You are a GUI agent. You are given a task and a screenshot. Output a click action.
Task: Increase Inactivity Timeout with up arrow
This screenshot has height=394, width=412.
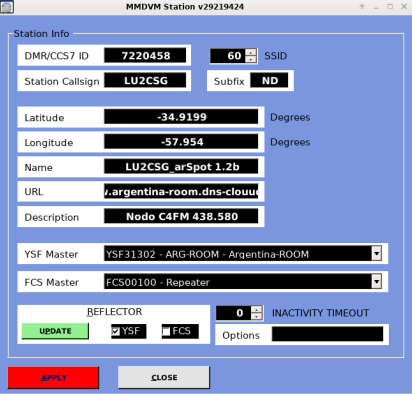[256, 310]
